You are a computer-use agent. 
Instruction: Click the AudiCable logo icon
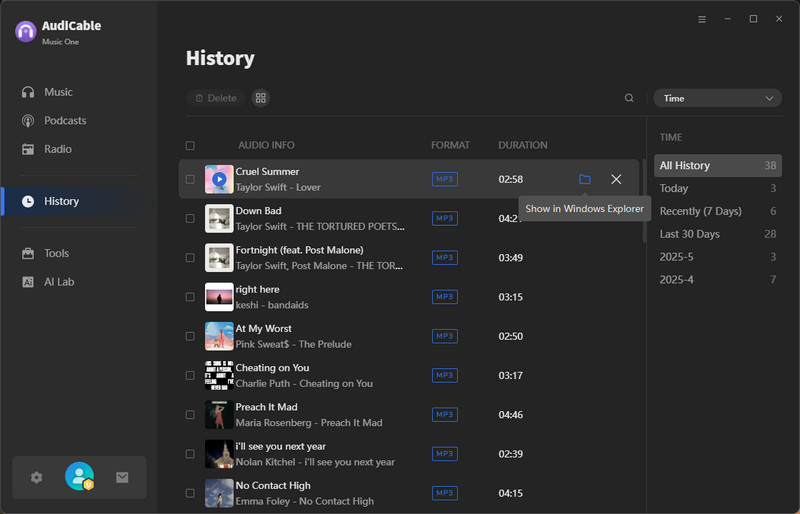coord(26,32)
